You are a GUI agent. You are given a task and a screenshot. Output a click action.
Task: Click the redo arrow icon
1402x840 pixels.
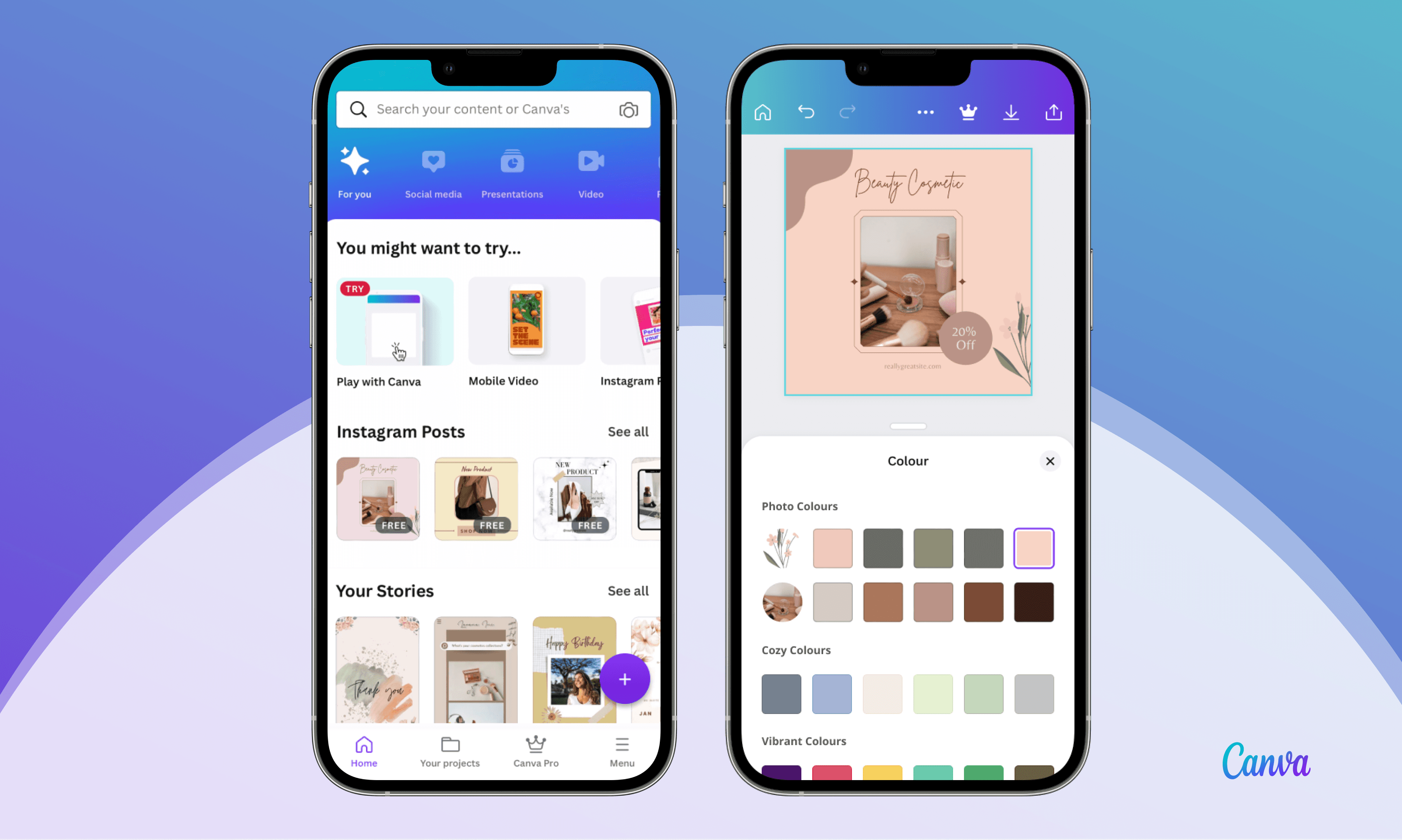pos(845,111)
